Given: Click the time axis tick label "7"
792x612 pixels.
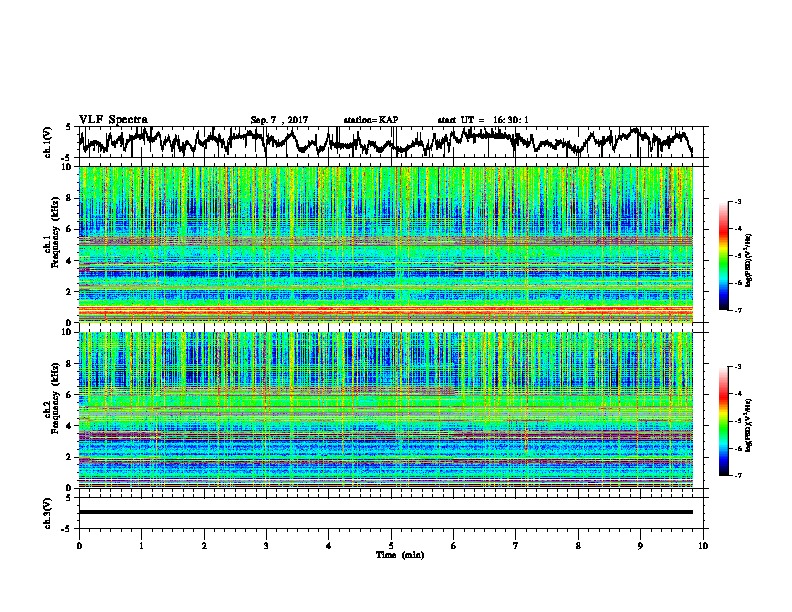Looking at the screenshot, I should click(x=516, y=545).
